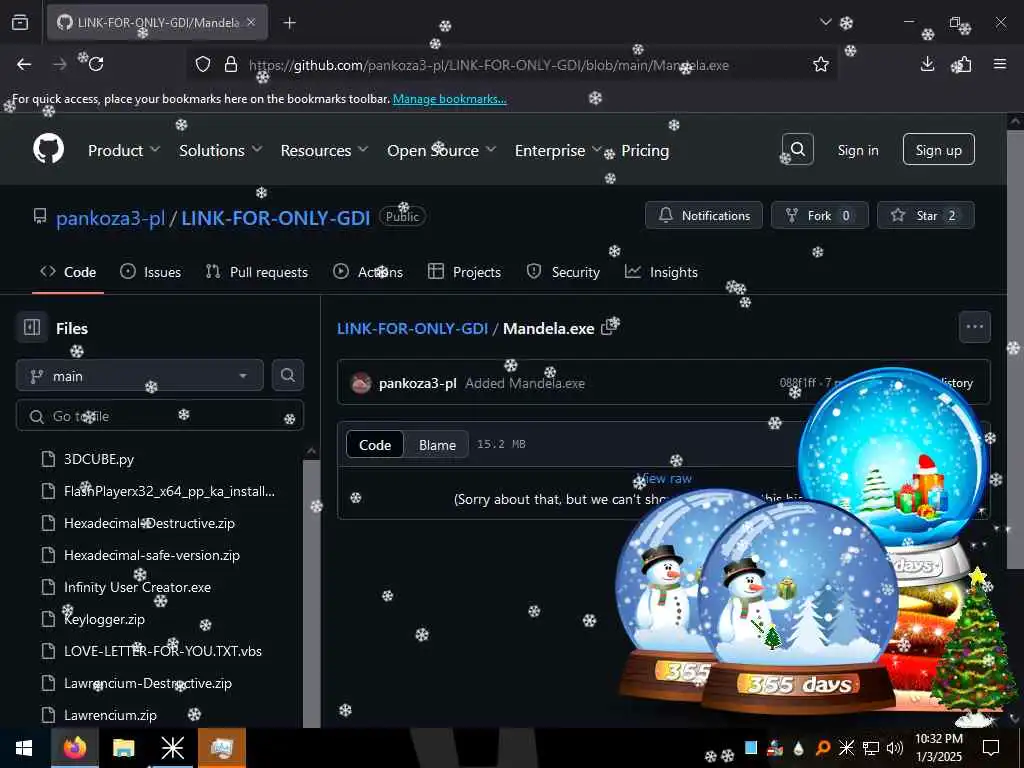Copy file path icon beside Mandela.exe
Screen dimensions: 1024x768
point(609,328)
